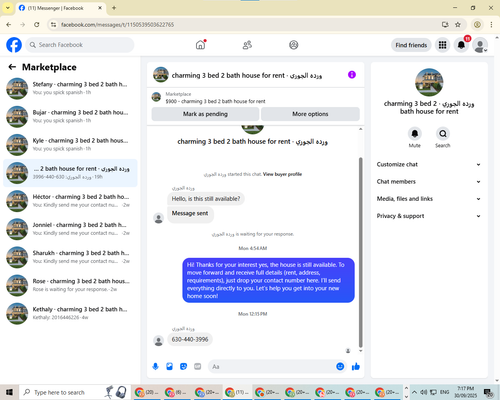This screenshot has width=500, height=400.
Task: Click Mark as pending button
Action: [x=205, y=114]
